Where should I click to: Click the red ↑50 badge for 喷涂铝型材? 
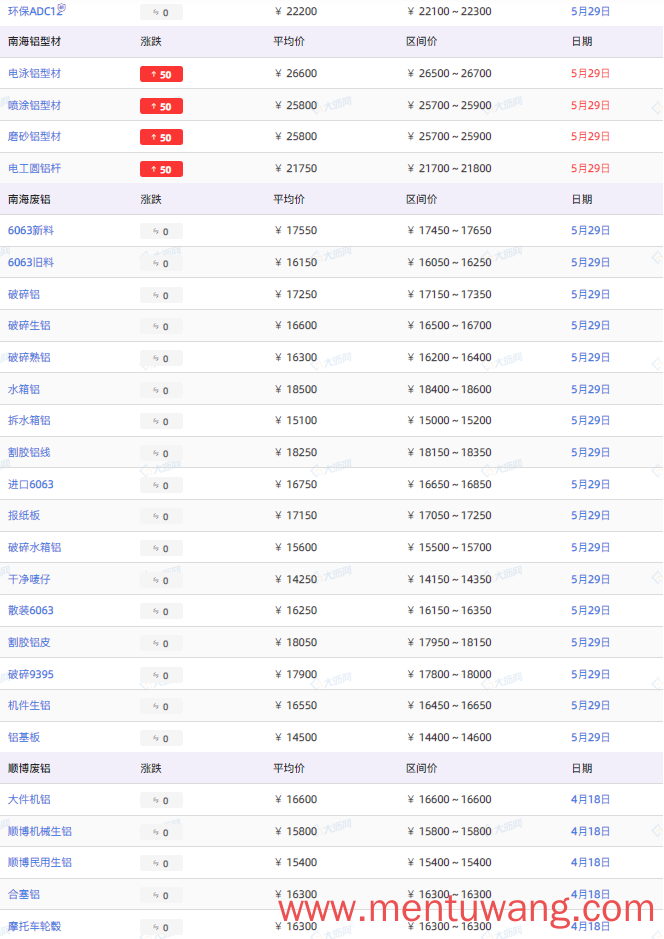161,106
